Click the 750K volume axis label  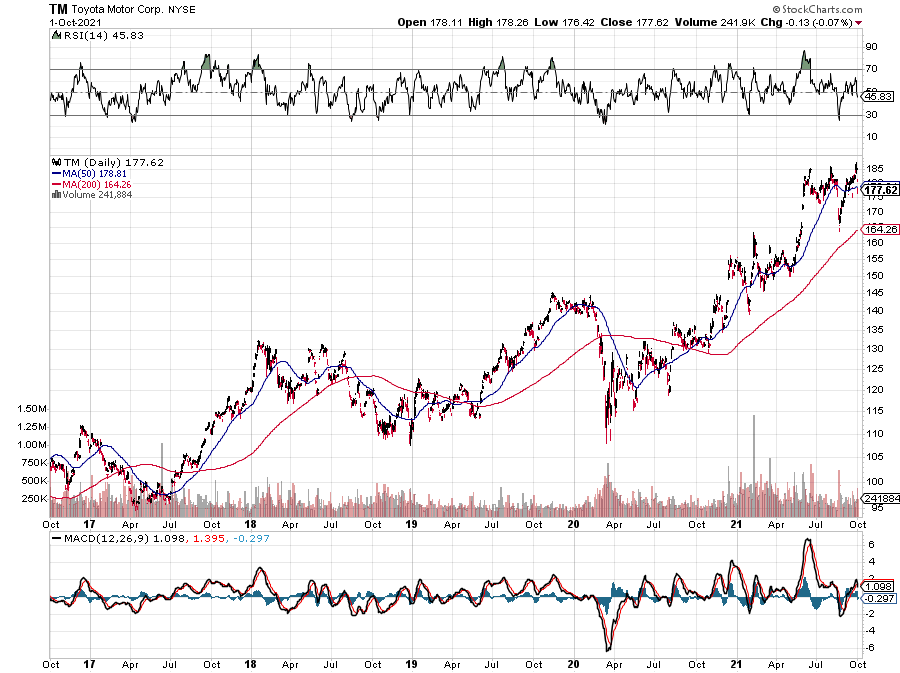[x=34, y=462]
